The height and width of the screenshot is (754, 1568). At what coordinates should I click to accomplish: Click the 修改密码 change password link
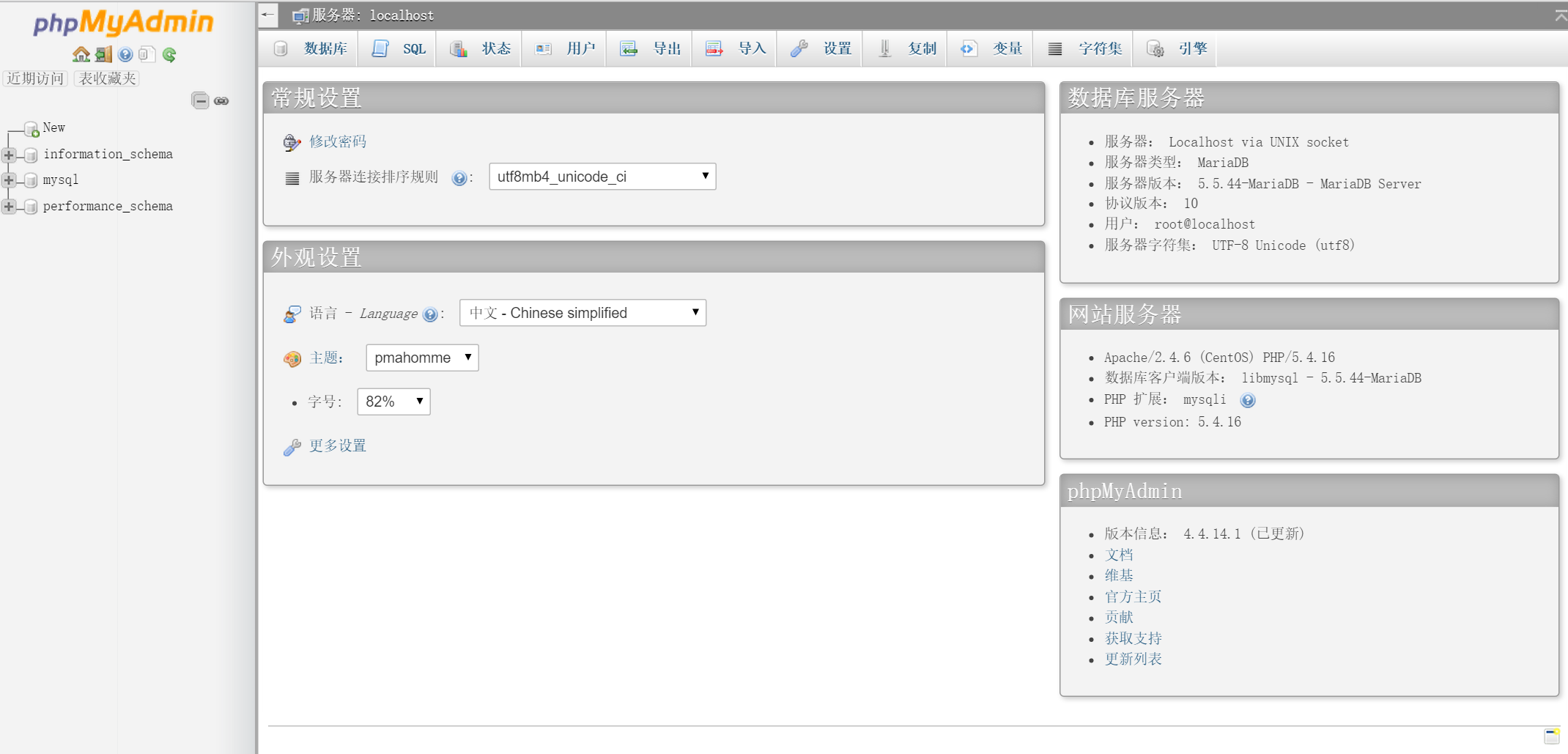(337, 141)
